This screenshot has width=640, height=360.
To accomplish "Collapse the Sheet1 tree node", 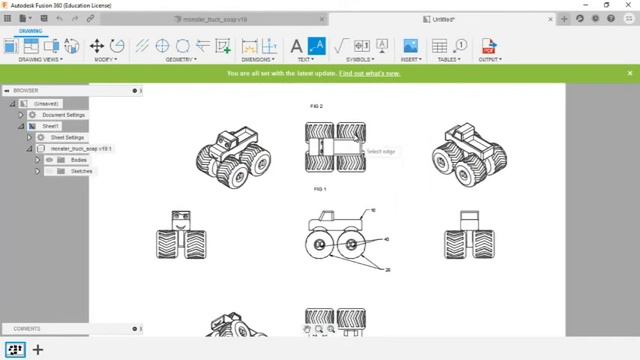I will pyautogui.click(x=21, y=126).
